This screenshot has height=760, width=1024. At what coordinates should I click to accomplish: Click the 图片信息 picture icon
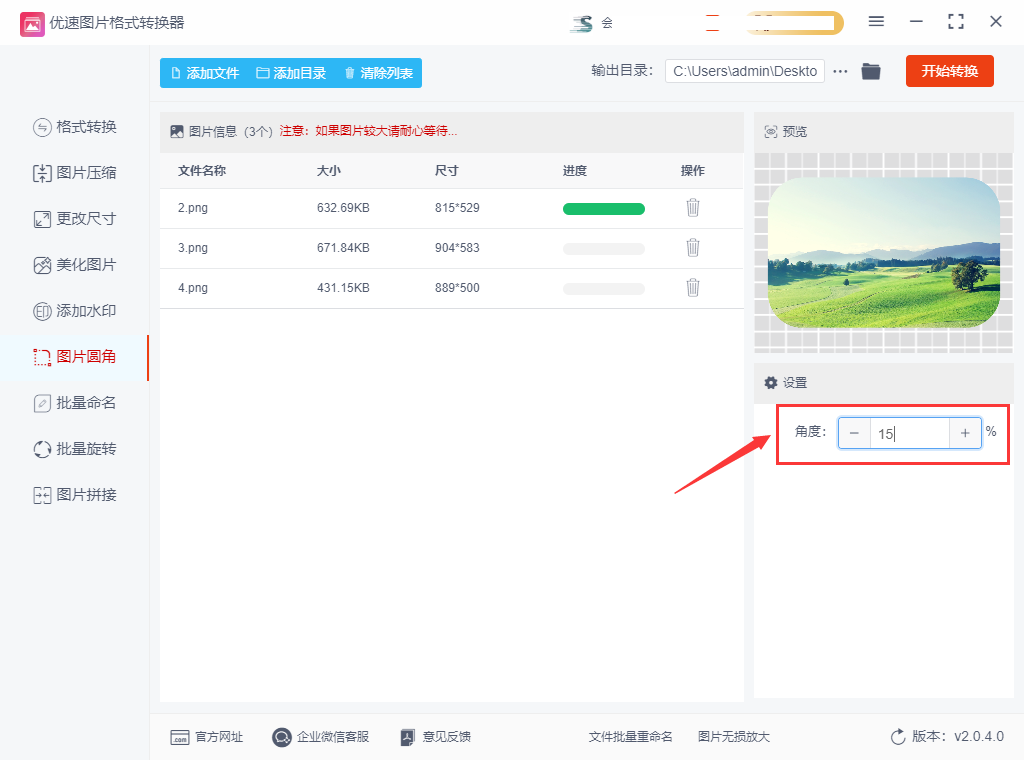176,131
